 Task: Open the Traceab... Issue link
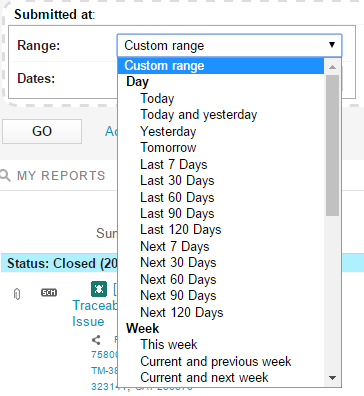pos(95,313)
